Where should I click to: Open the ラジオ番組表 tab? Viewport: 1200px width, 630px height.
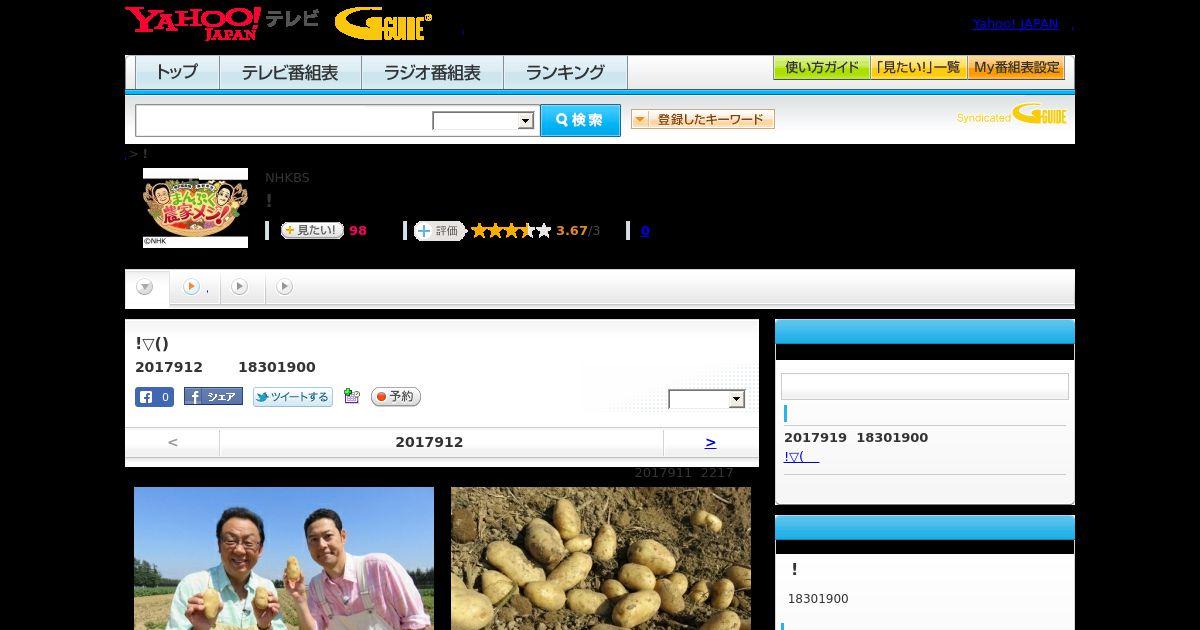[432, 72]
